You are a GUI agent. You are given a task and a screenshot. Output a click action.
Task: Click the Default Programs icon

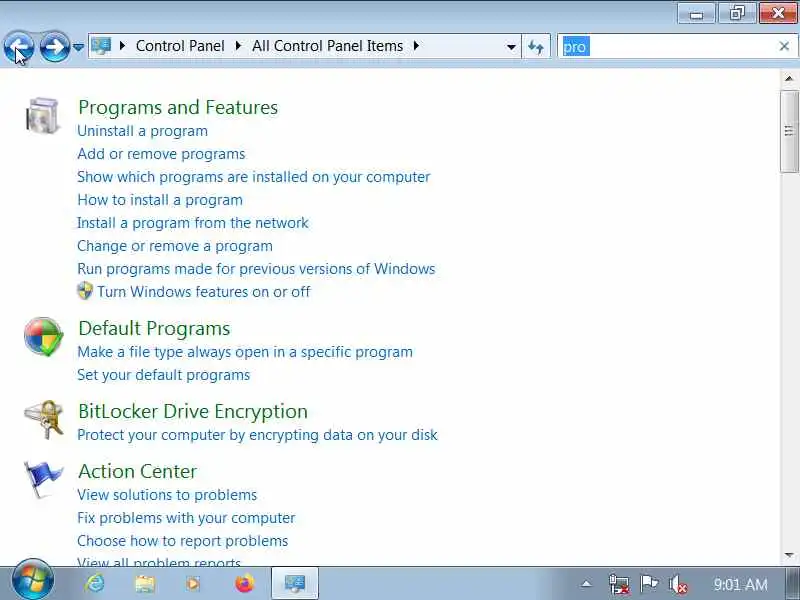(43, 337)
